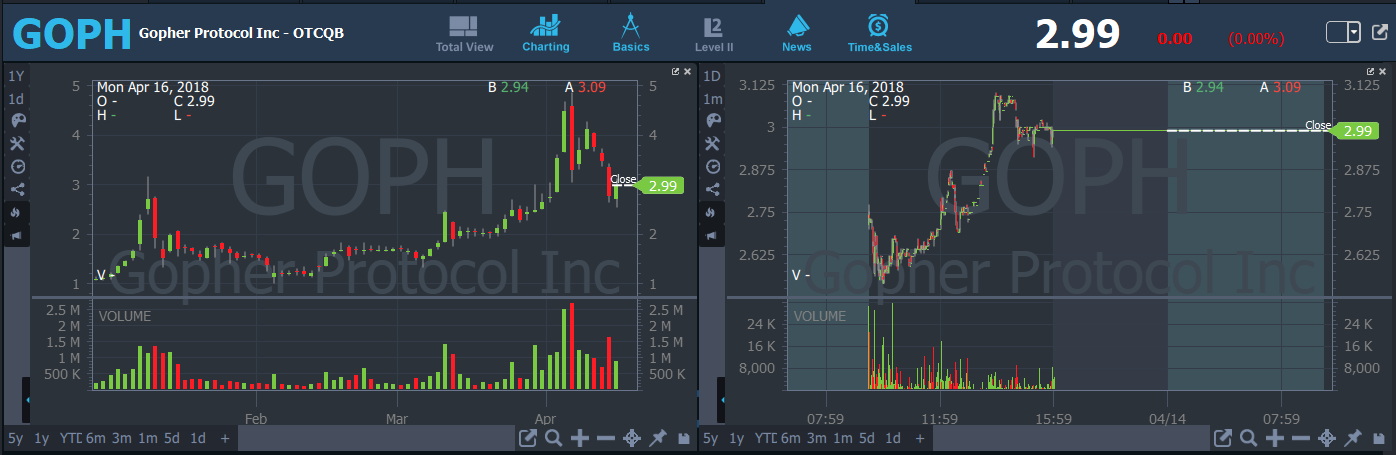Detach the 1D chart using its top-right pop-out icon

point(1371,72)
